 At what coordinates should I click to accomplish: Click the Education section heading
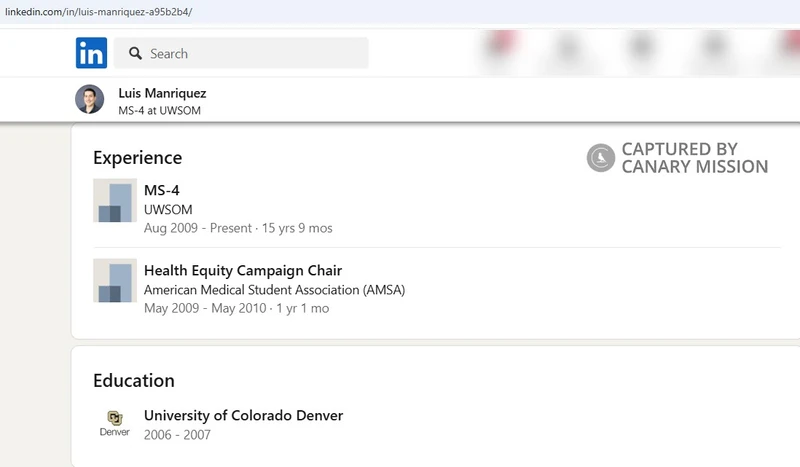pyautogui.click(x=134, y=380)
